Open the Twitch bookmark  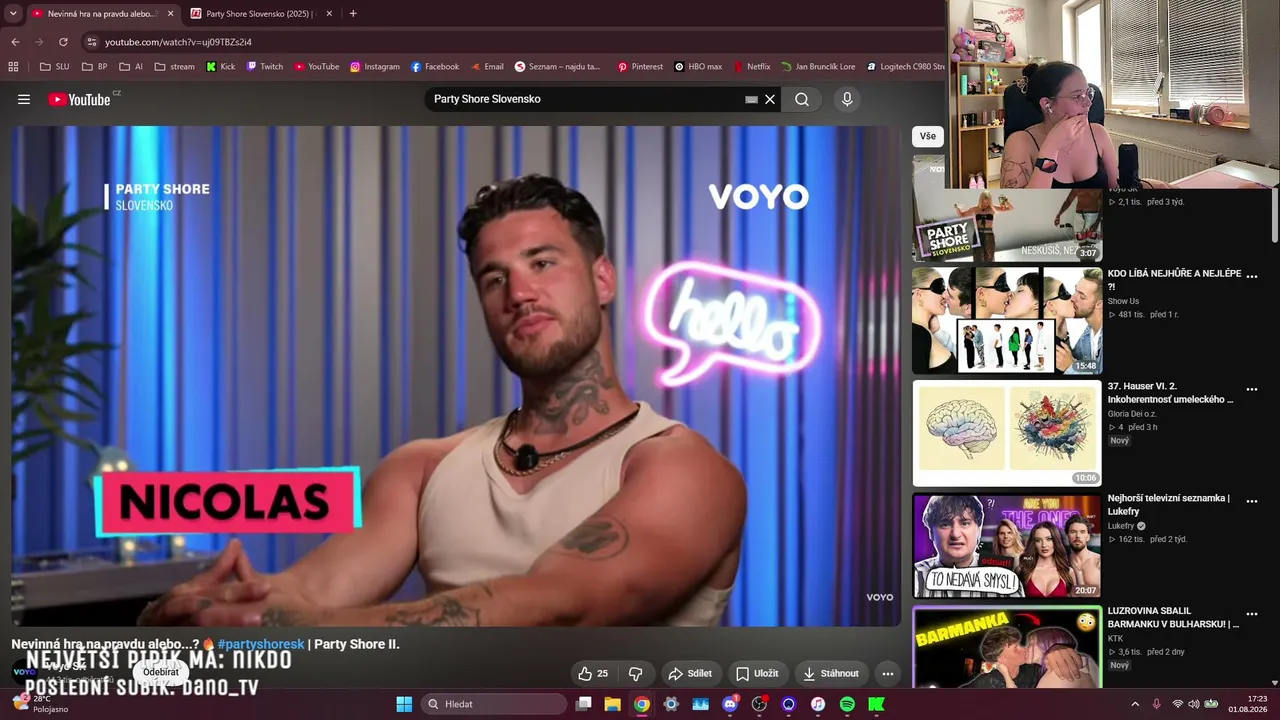264,67
